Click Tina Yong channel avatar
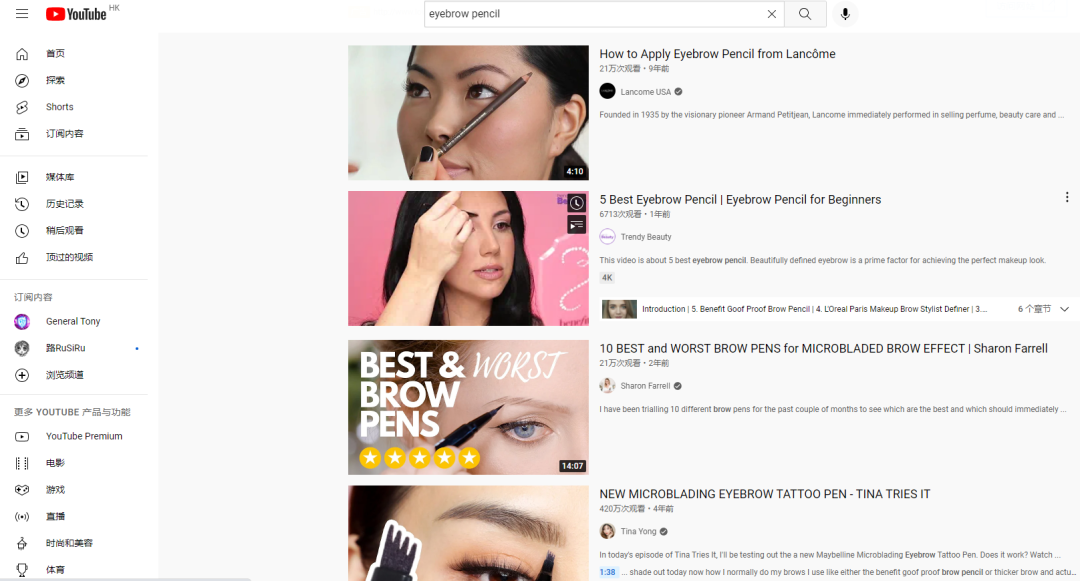Screen dimensions: 1080x581 pos(608,531)
